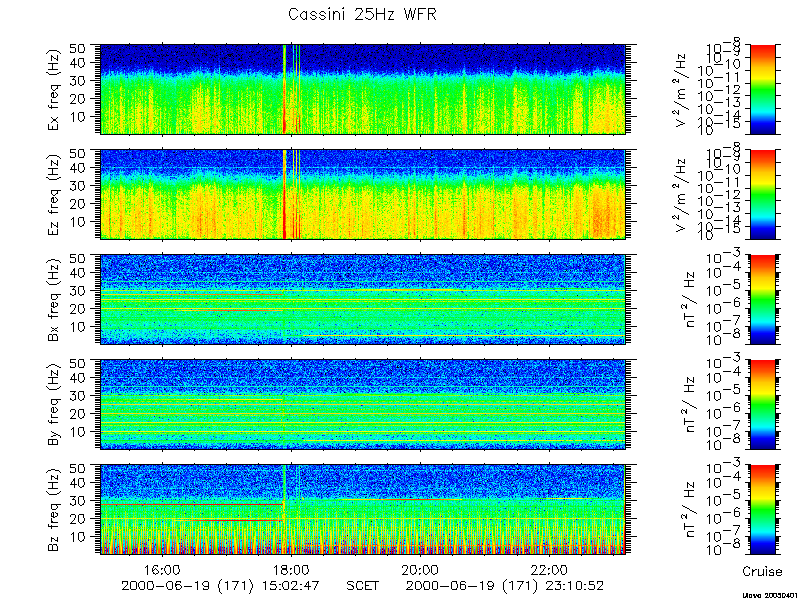Viewport: 800px width, 600px height.
Task: Click the Bz spectrogram panel
Action: tap(363, 510)
